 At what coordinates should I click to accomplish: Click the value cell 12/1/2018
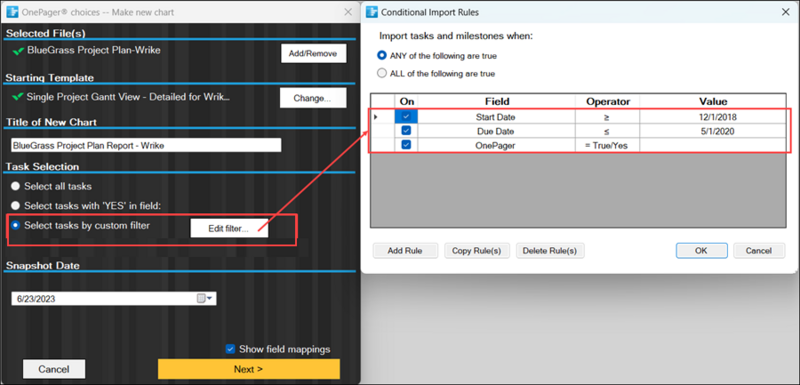pos(713,117)
